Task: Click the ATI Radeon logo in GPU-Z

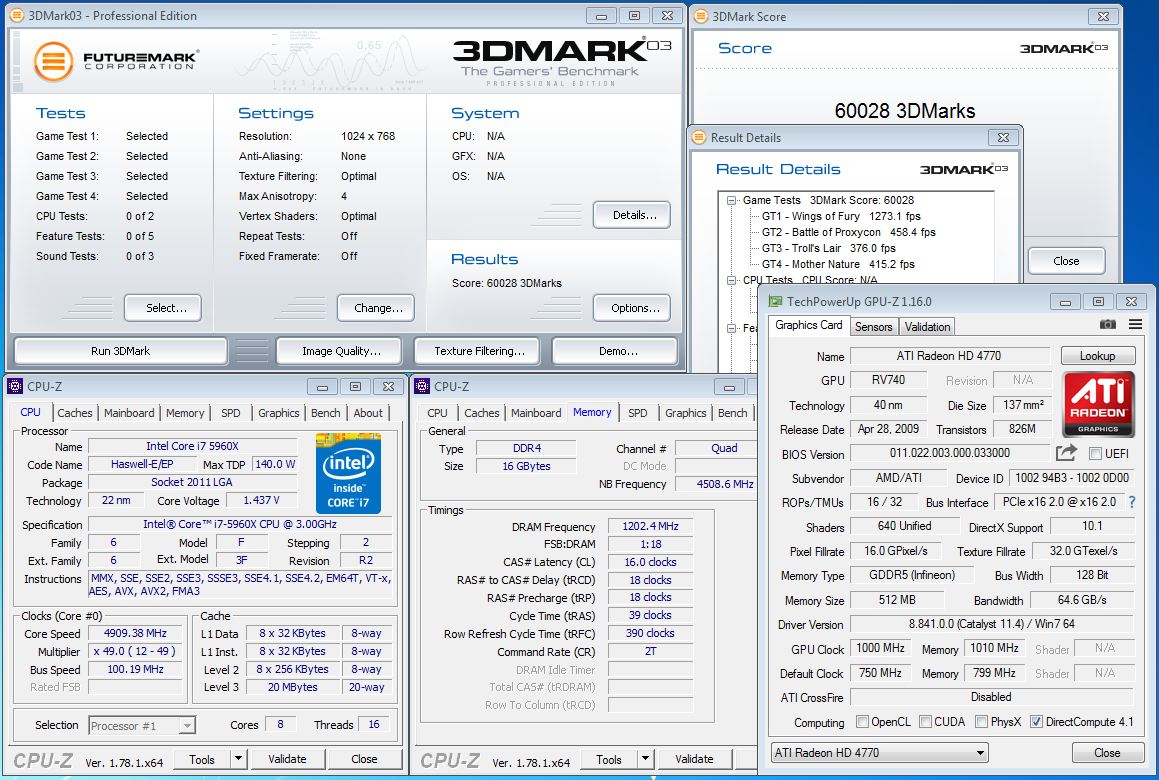Action: point(1098,404)
